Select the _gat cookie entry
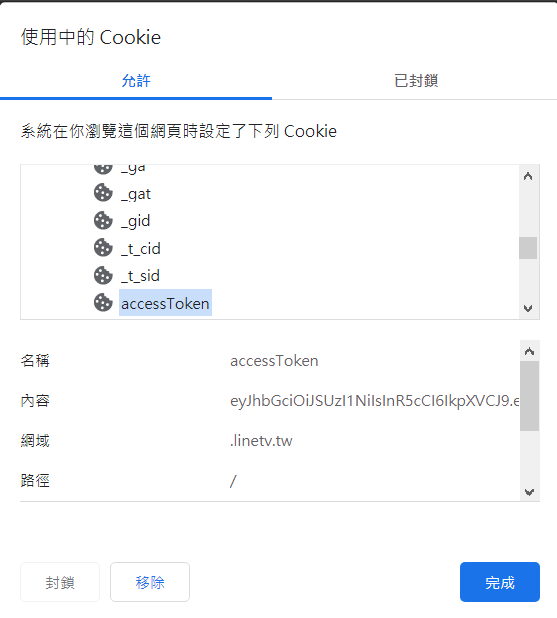Viewport: 557px width, 618px height. point(136,194)
